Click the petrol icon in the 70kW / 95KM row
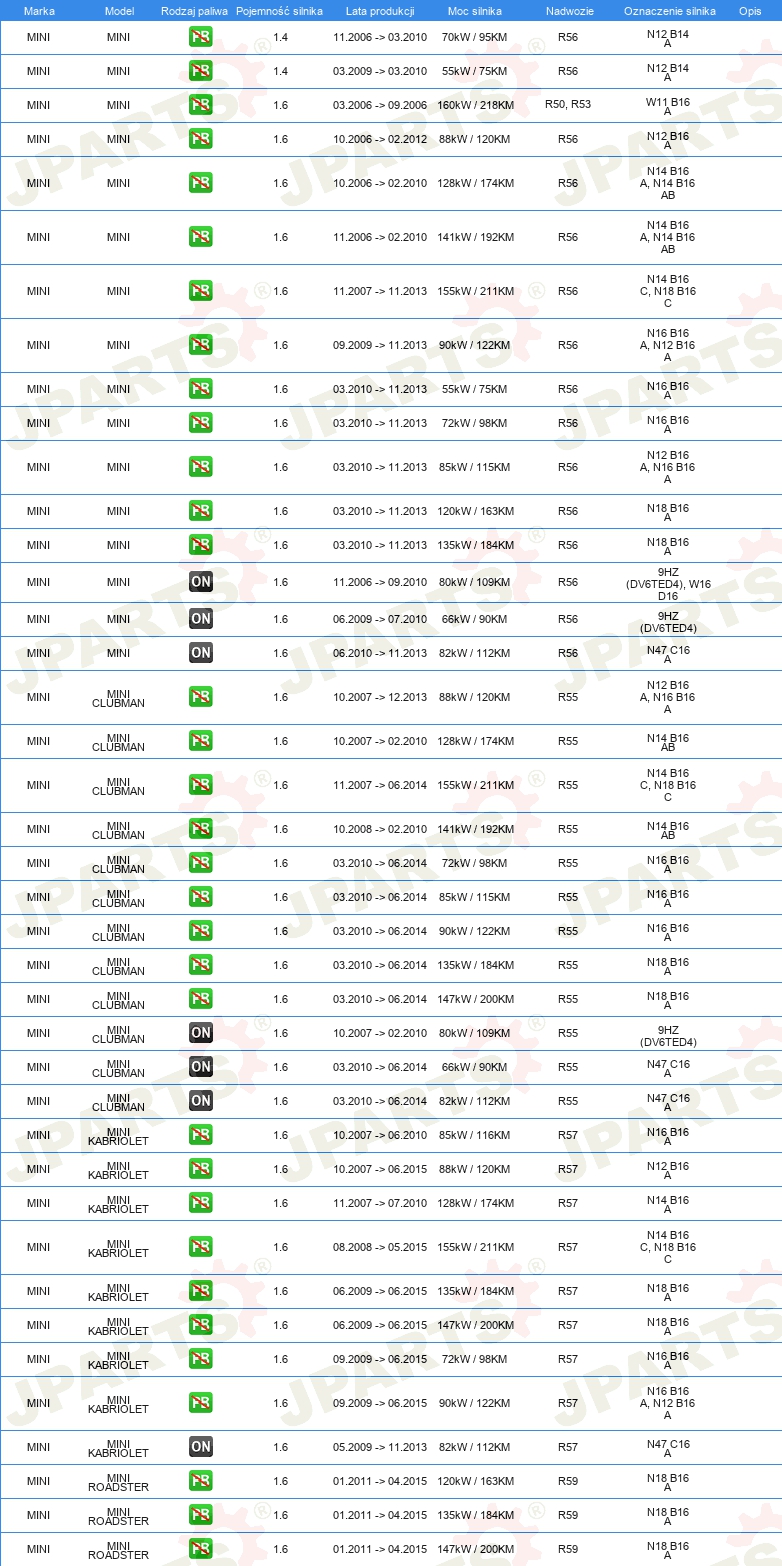Image resolution: width=782 pixels, height=1566 pixels. [x=200, y=38]
